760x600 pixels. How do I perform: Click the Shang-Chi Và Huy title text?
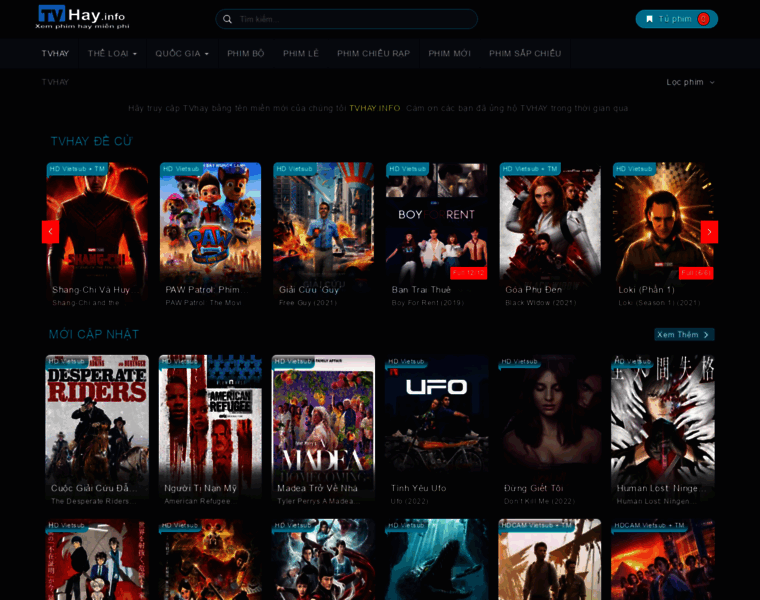95,290
